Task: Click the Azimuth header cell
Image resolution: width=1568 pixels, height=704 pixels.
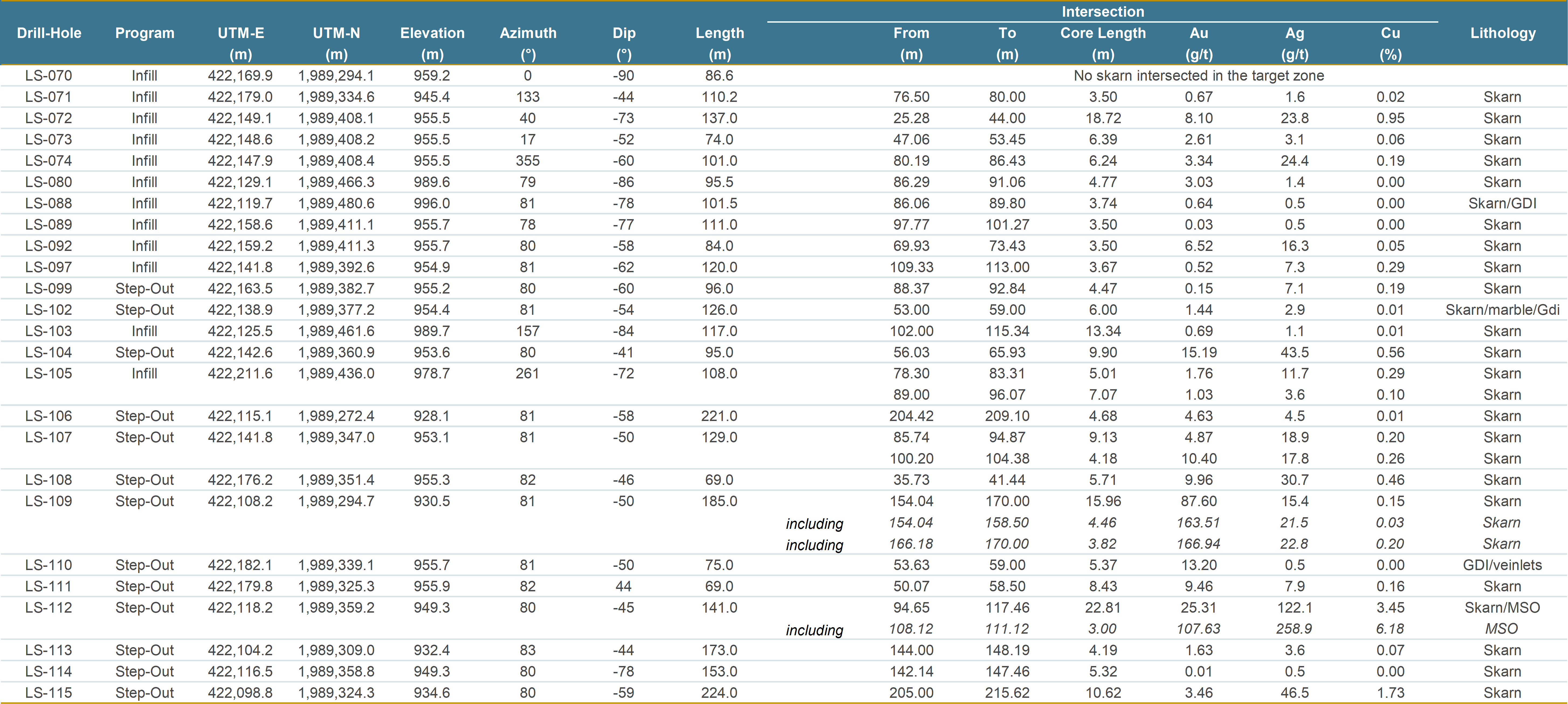Action: tap(528, 33)
